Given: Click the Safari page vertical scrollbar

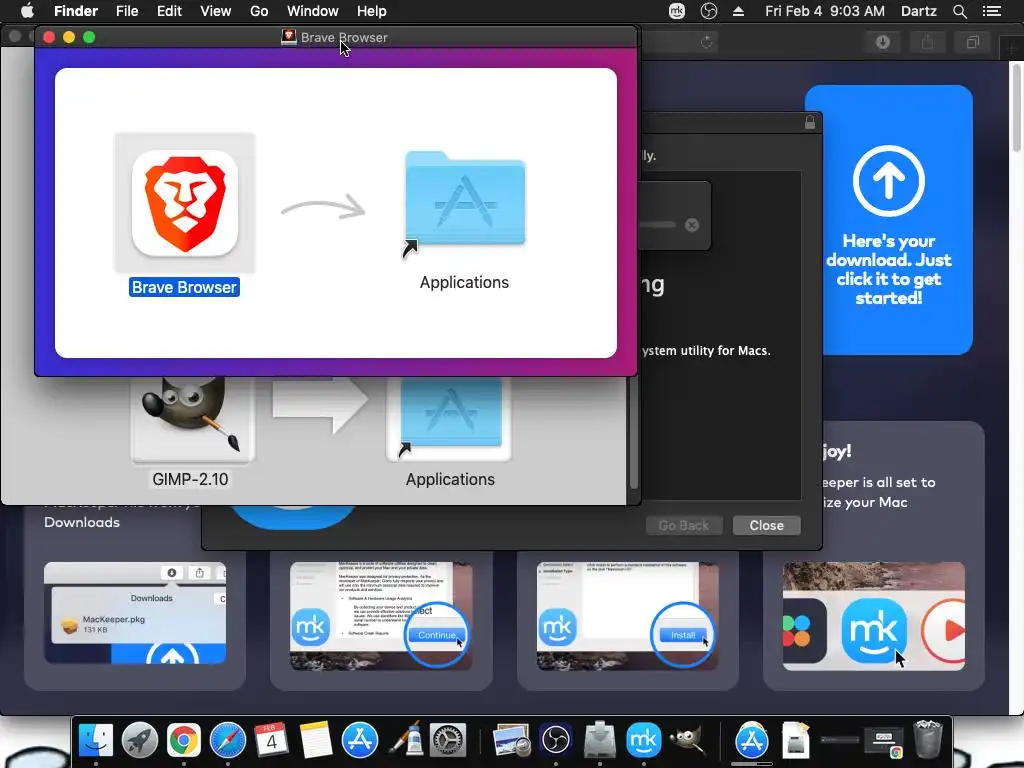Looking at the screenshot, I should 1016,108.
